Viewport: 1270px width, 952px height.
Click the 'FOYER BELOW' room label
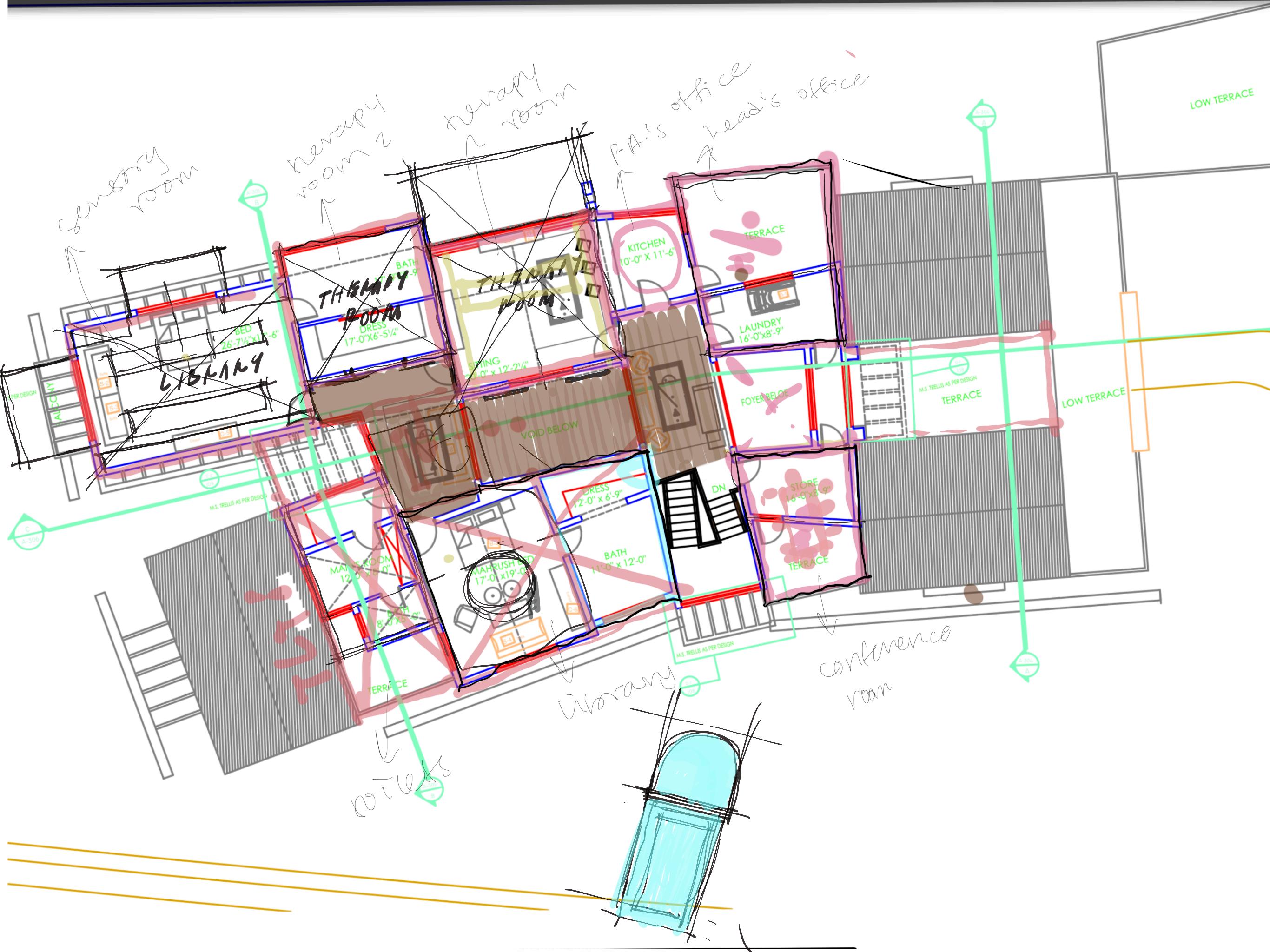tap(764, 397)
